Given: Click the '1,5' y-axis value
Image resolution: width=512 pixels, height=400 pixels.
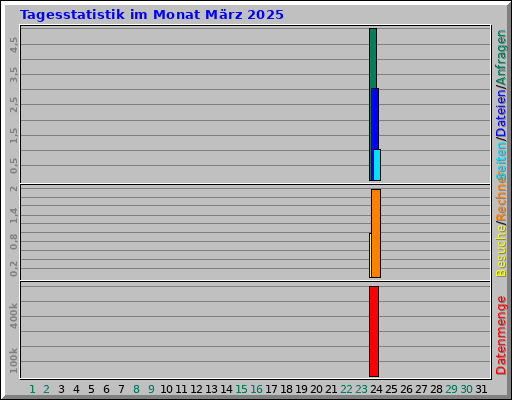Looking at the screenshot, I should [14, 135].
